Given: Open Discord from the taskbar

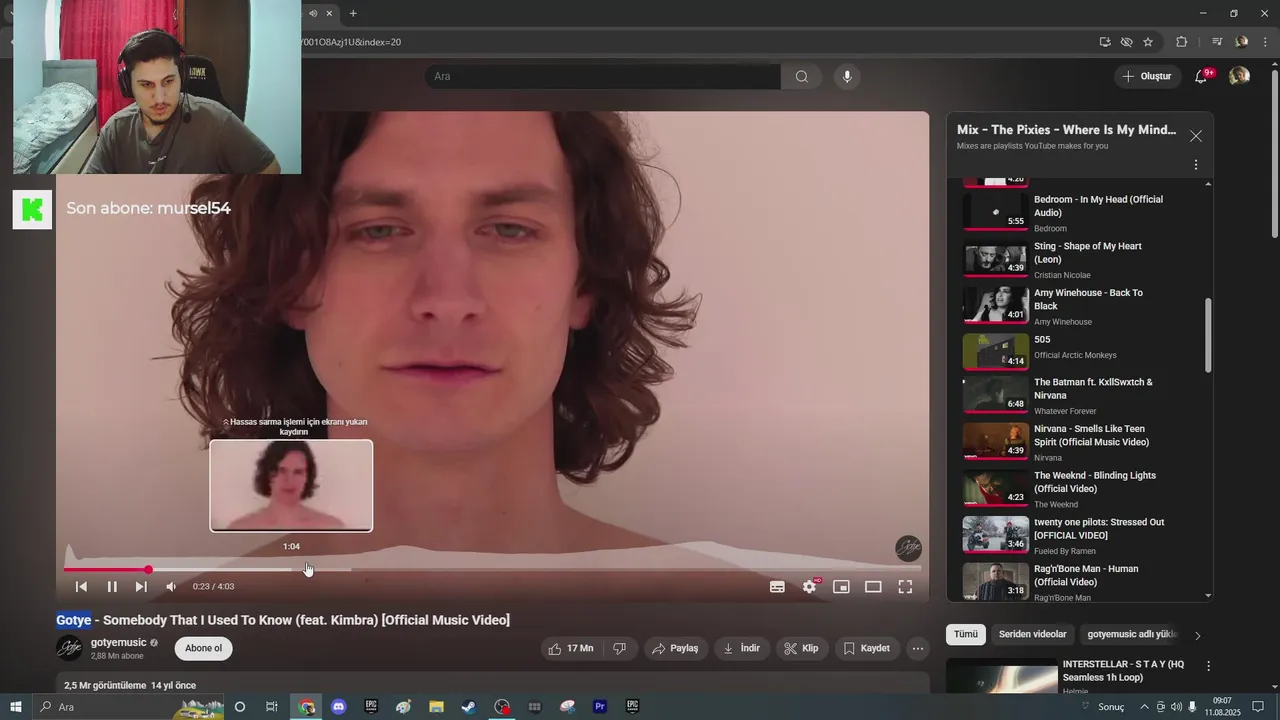Looking at the screenshot, I should pyautogui.click(x=338, y=707).
